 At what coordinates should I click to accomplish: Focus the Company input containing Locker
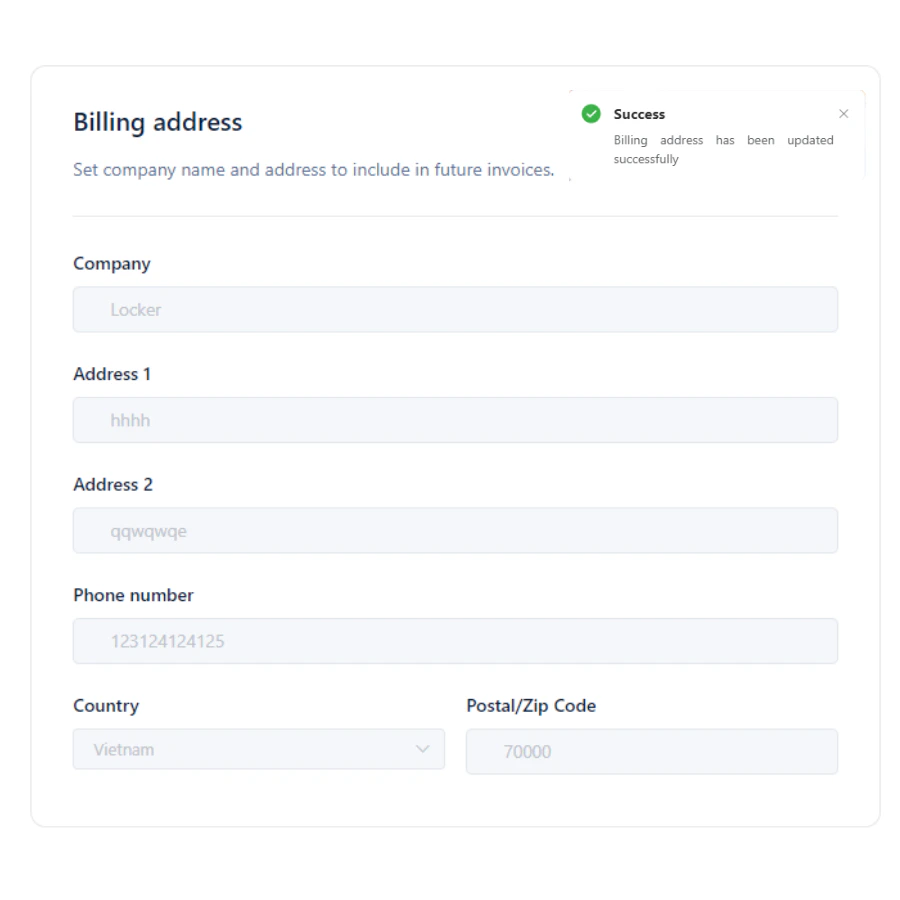[455, 310]
